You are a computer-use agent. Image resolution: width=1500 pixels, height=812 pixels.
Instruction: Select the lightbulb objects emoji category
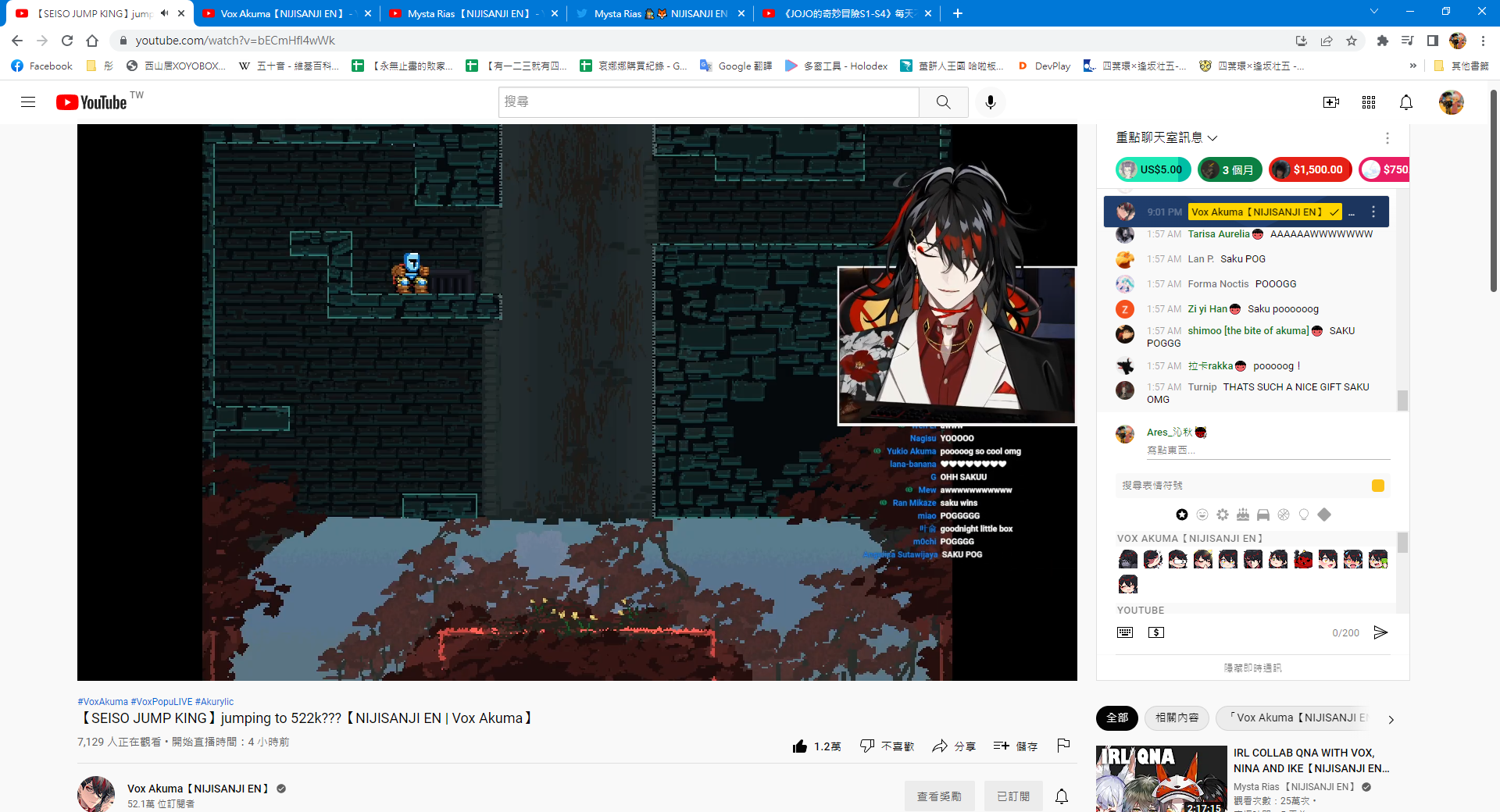(1304, 515)
